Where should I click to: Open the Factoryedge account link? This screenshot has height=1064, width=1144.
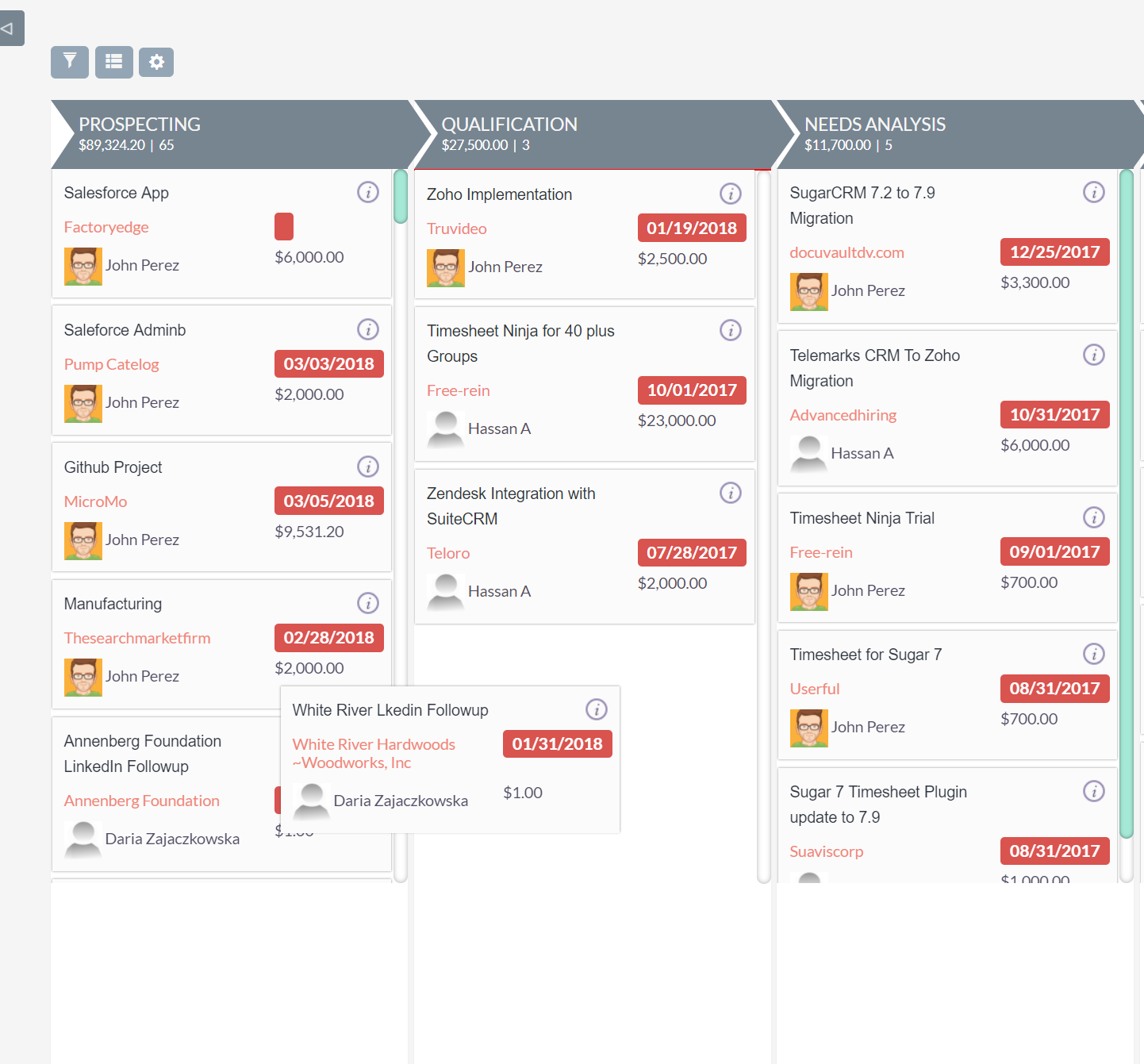point(106,227)
